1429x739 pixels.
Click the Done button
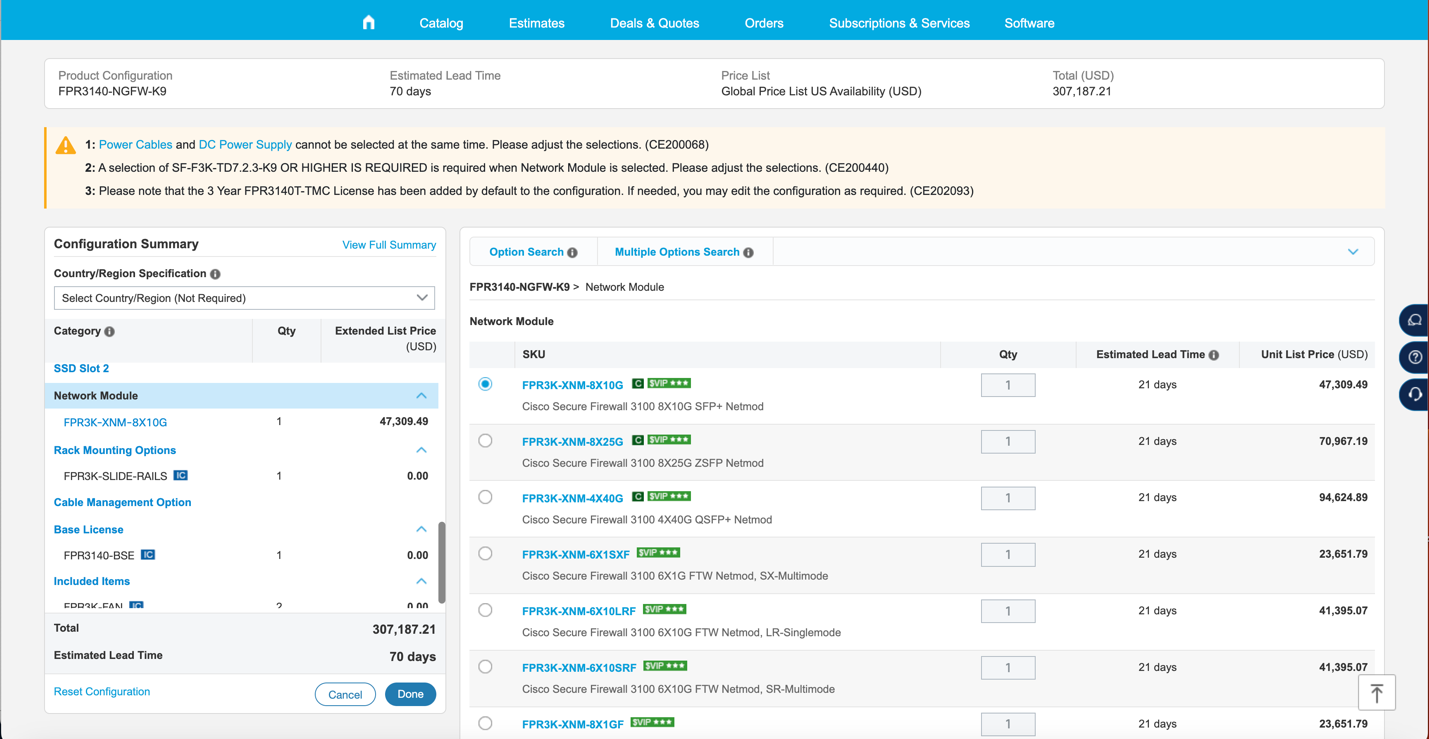(x=410, y=694)
